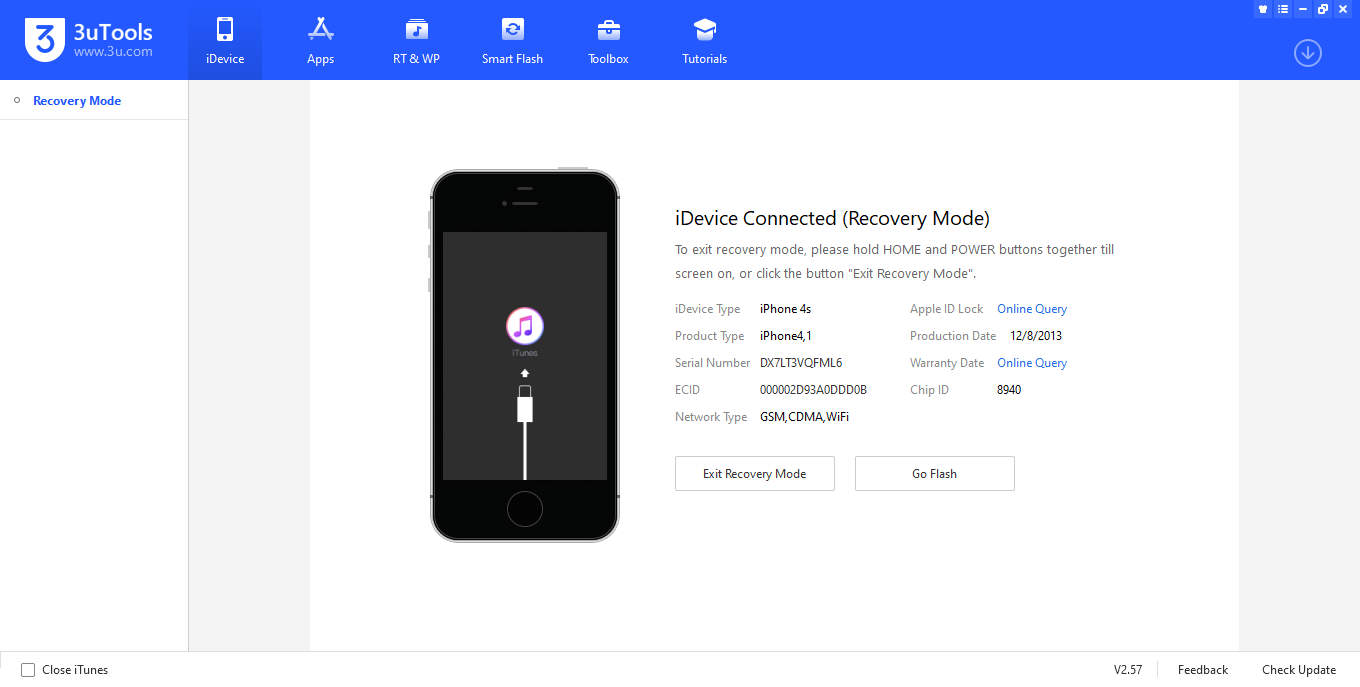Open the Apps tab
This screenshot has height=687, width=1360.
click(320, 40)
